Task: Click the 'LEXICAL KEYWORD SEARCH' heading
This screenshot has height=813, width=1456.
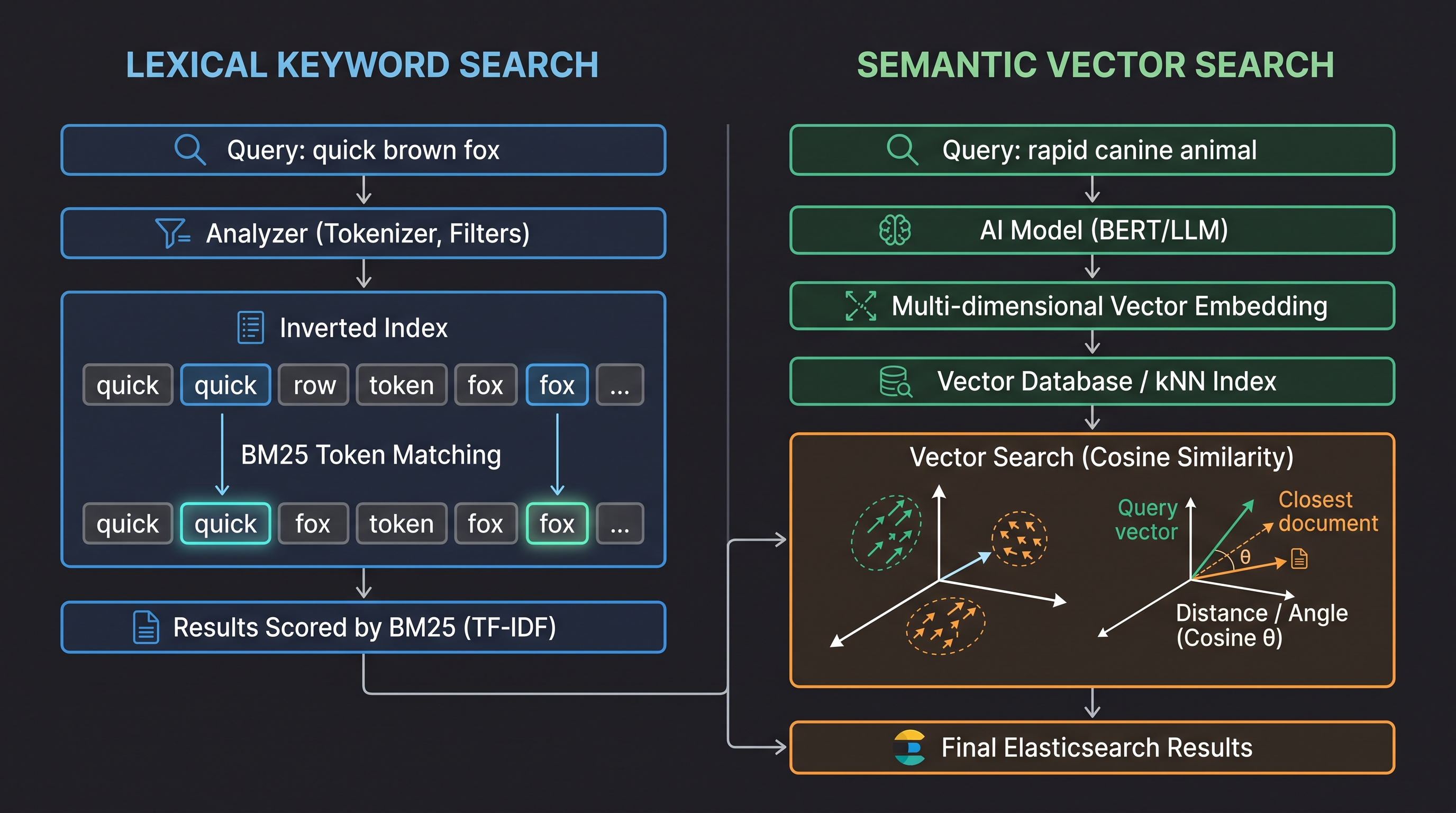Action: [362, 65]
